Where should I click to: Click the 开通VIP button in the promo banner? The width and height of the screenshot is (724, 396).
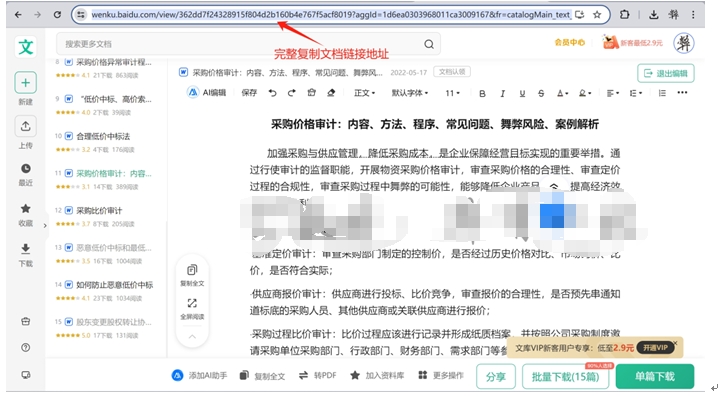pyautogui.click(x=655, y=348)
